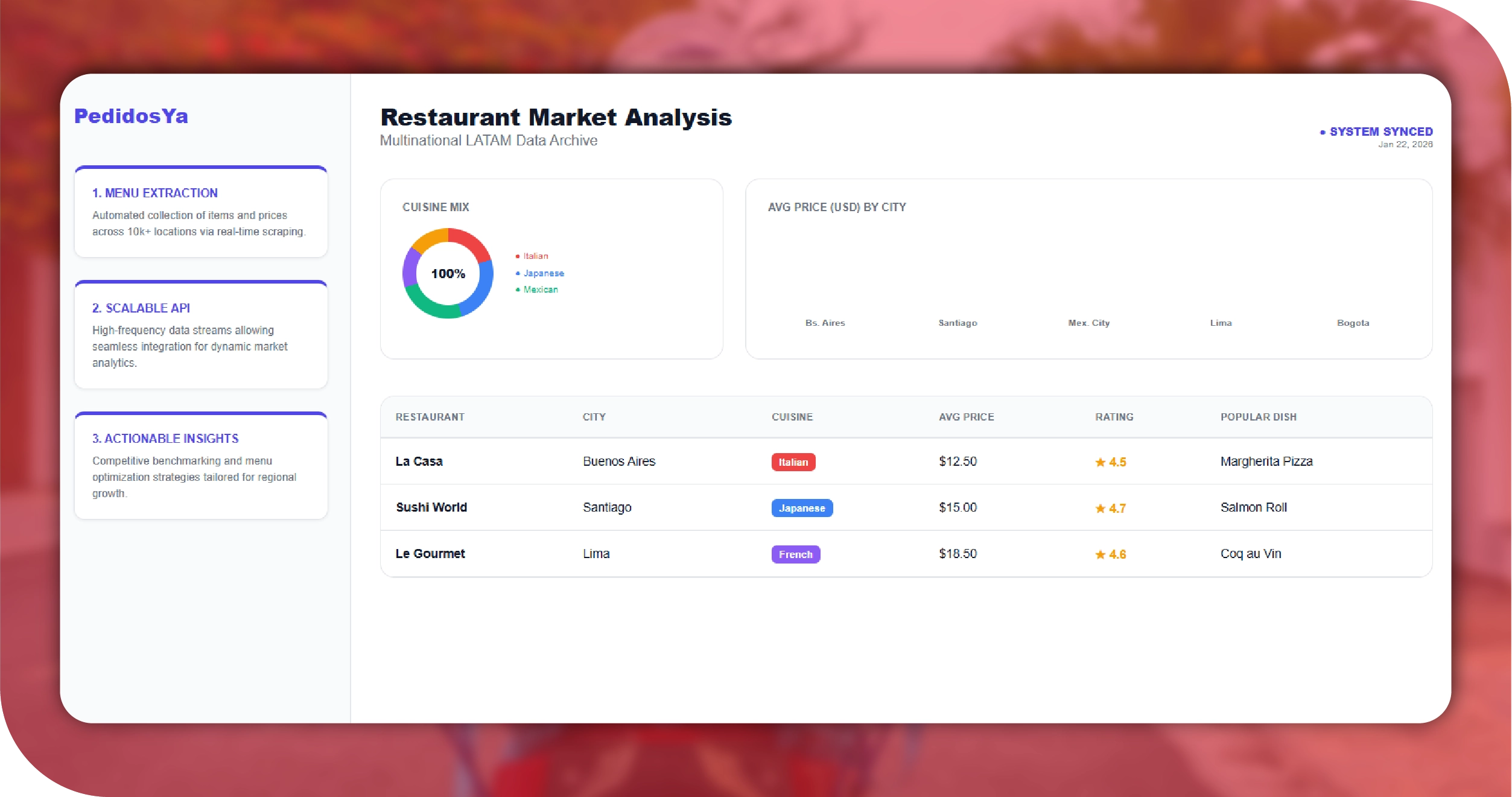Click the PedidosYa logo
This screenshot has width=1512, height=797.
click(x=131, y=116)
